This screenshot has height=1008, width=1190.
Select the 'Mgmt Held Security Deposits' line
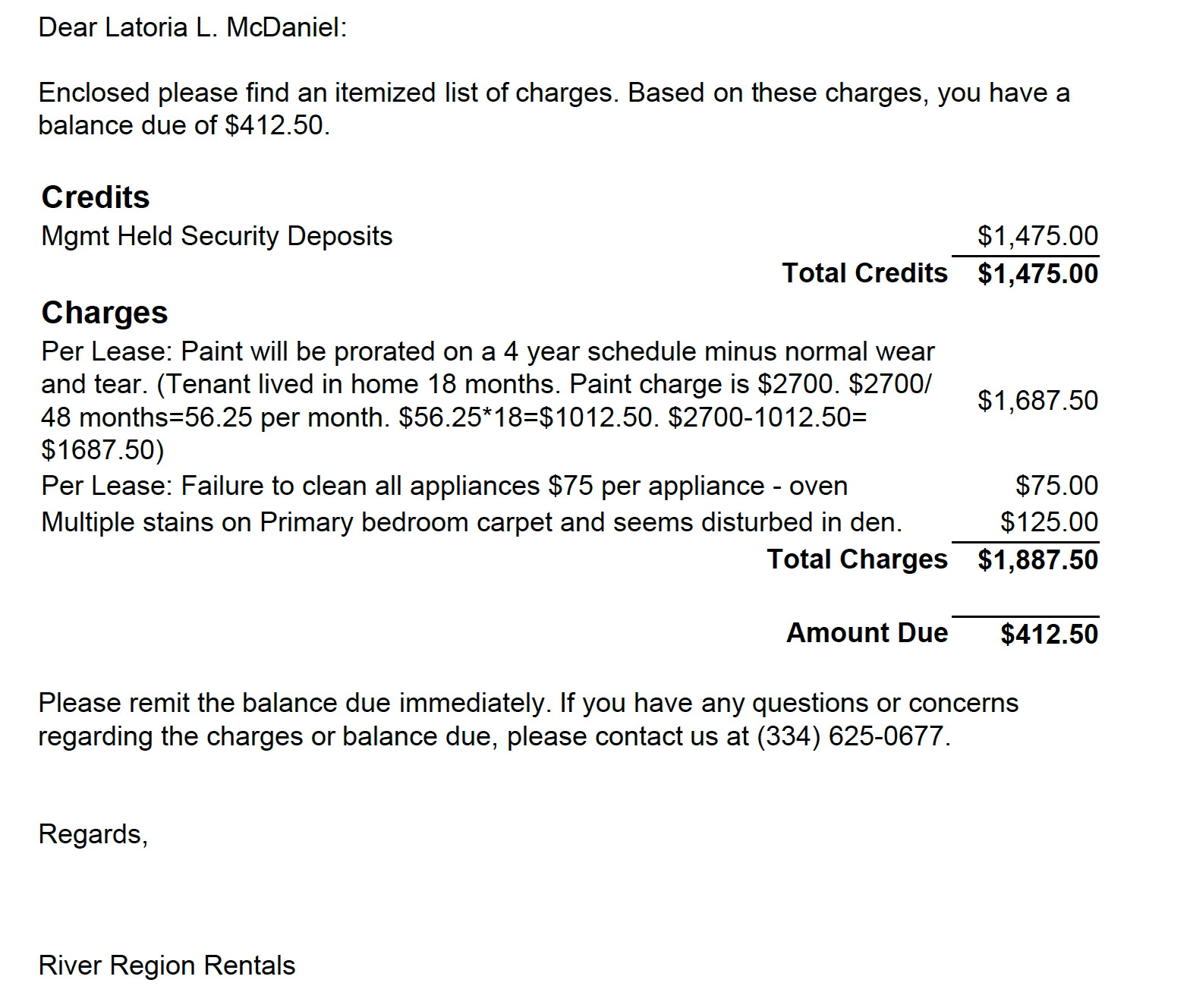(217, 236)
